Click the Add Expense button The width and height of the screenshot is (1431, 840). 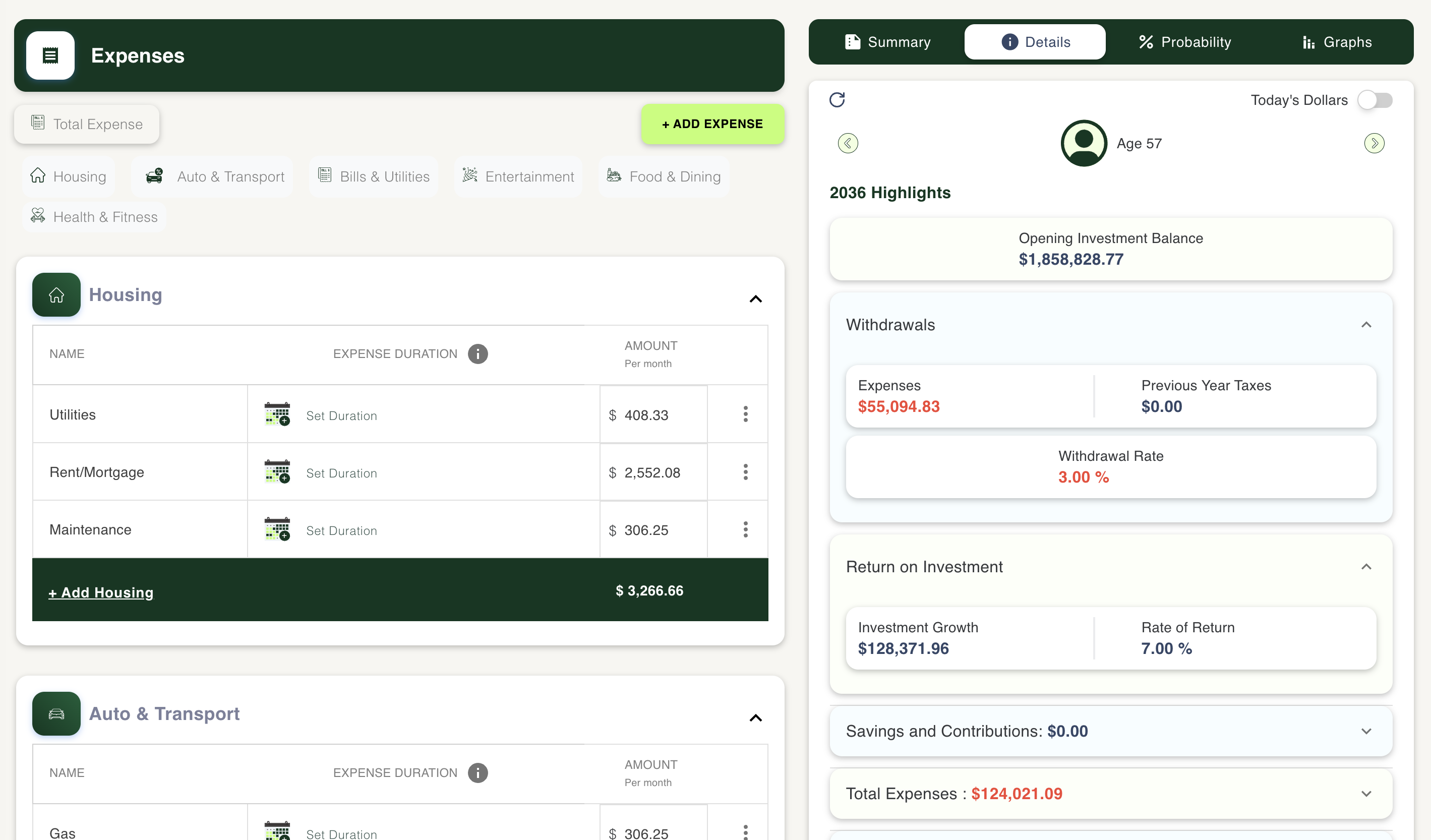pyautogui.click(x=712, y=124)
